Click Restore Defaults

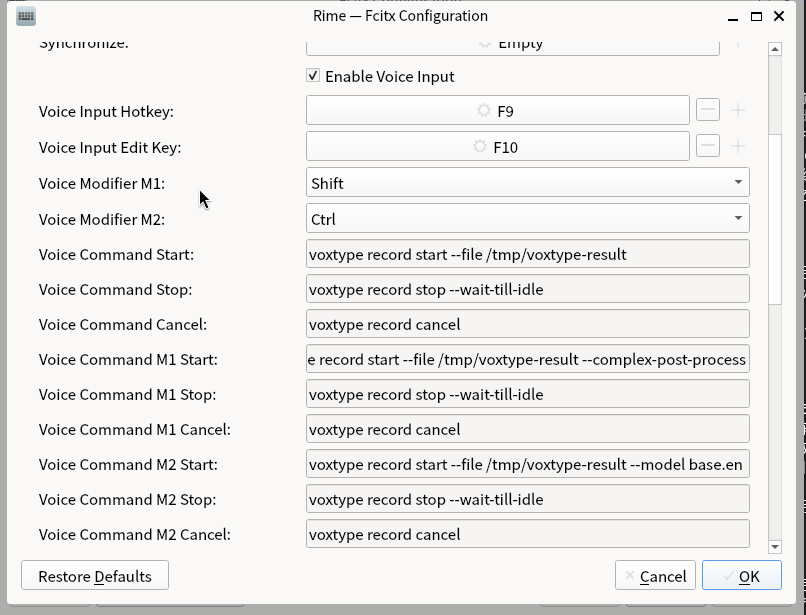point(95,576)
